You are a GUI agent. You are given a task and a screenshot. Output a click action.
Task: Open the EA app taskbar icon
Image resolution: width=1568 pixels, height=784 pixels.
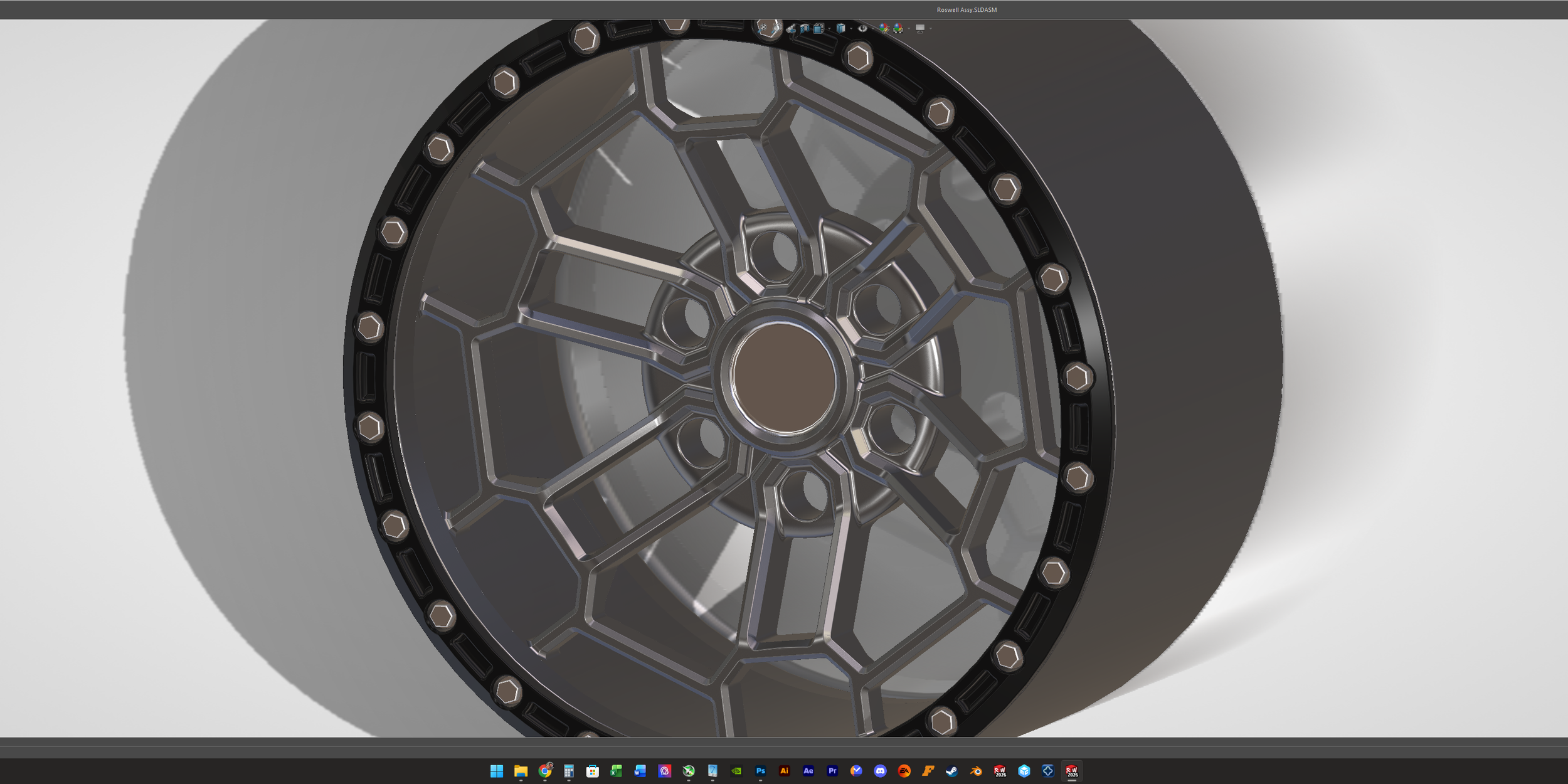click(904, 771)
